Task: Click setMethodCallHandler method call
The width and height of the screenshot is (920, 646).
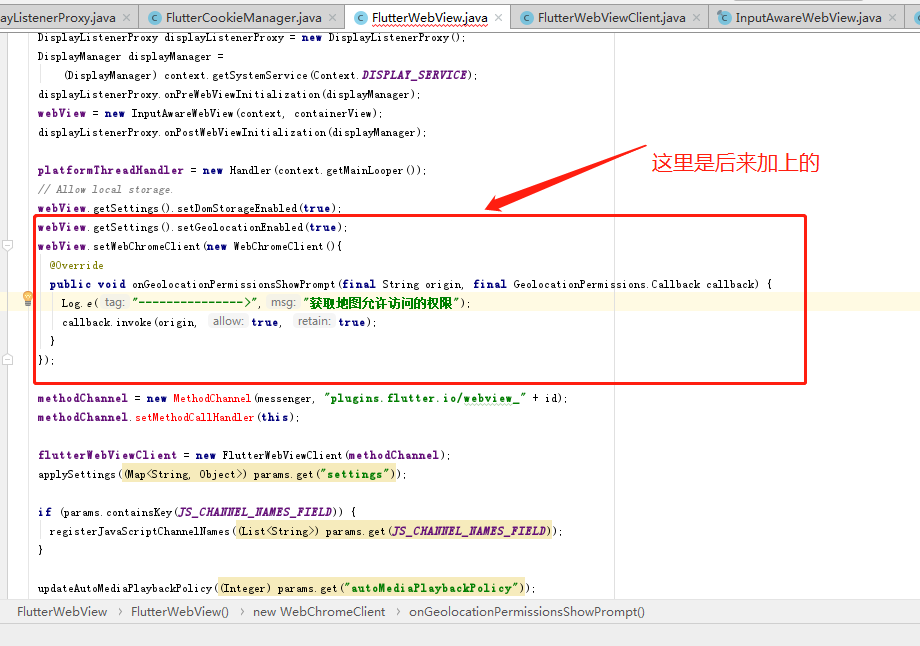Action: pyautogui.click(x=194, y=417)
